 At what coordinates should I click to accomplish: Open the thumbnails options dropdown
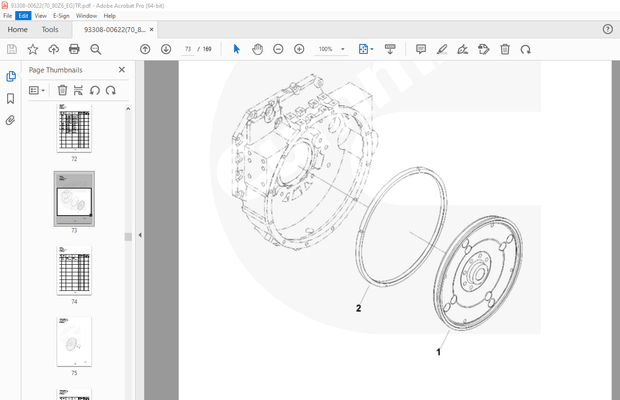(x=37, y=91)
